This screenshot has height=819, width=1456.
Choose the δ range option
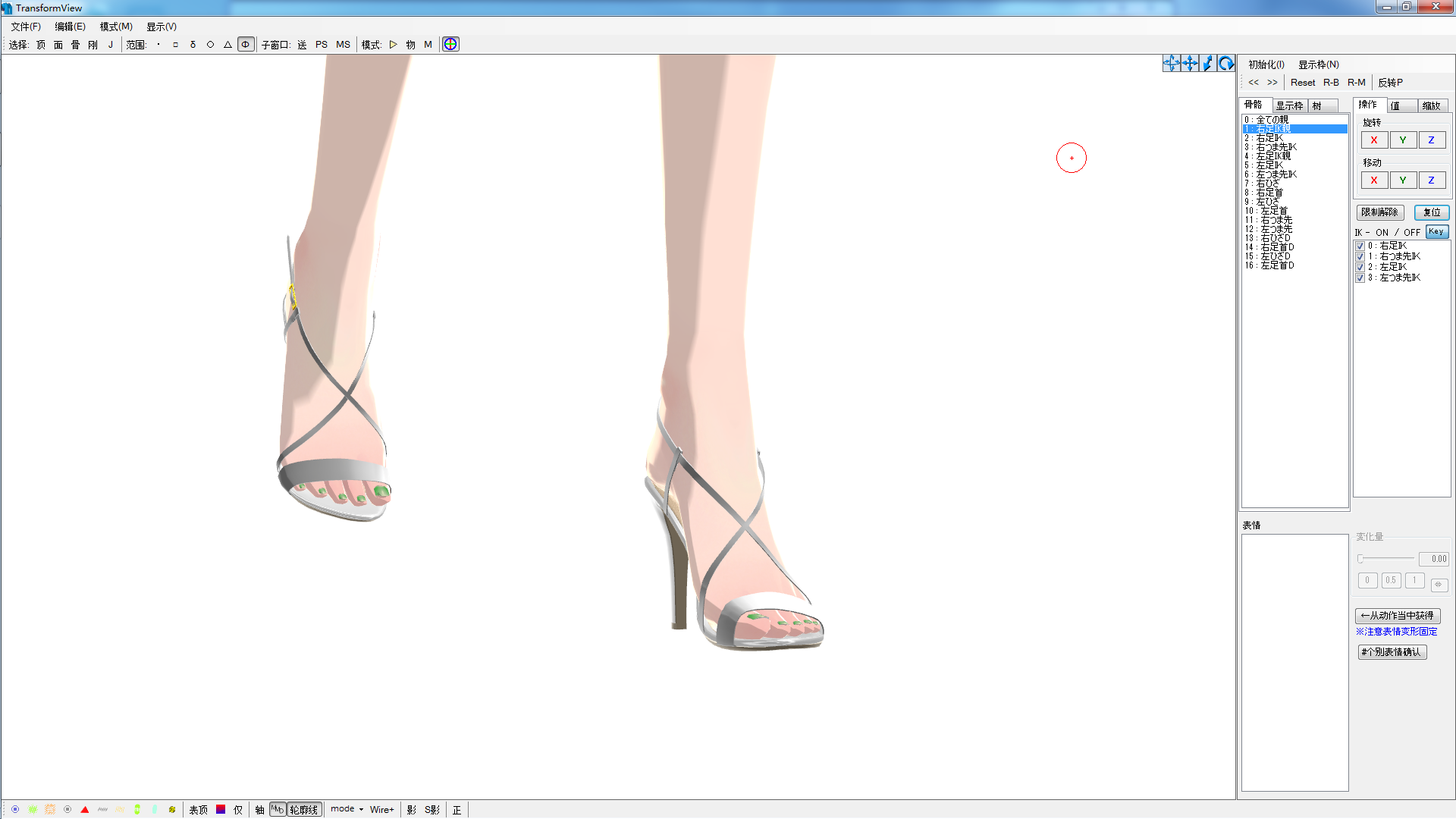pyautogui.click(x=193, y=44)
